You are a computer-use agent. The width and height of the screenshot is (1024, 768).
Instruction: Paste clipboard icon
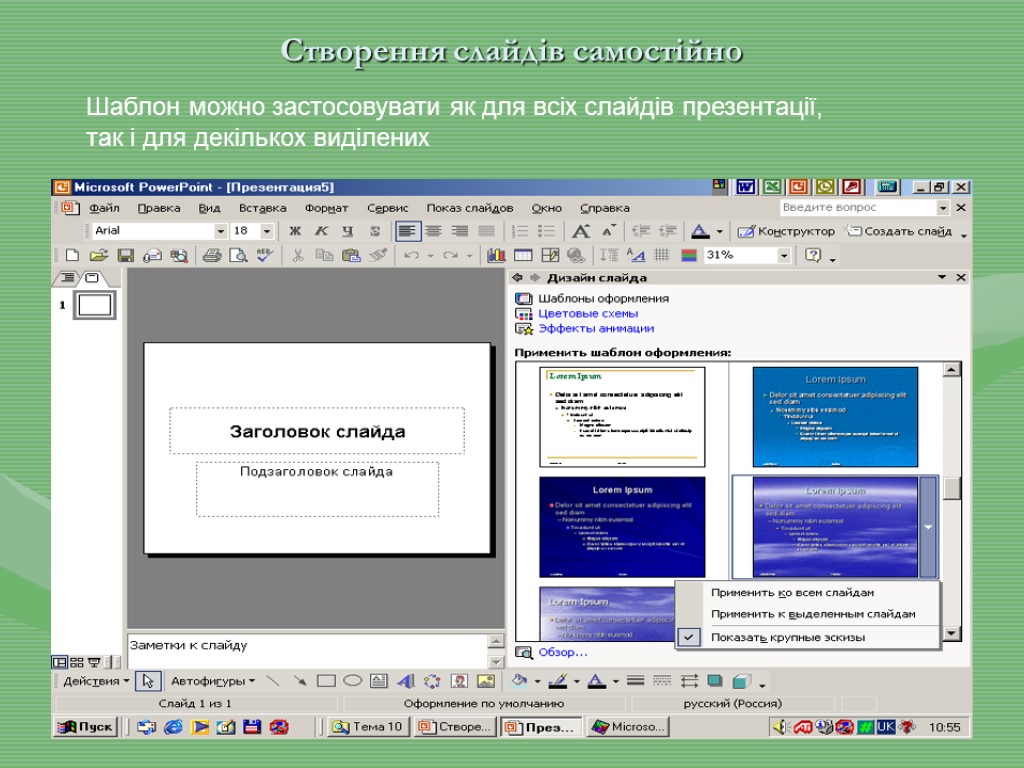click(351, 255)
